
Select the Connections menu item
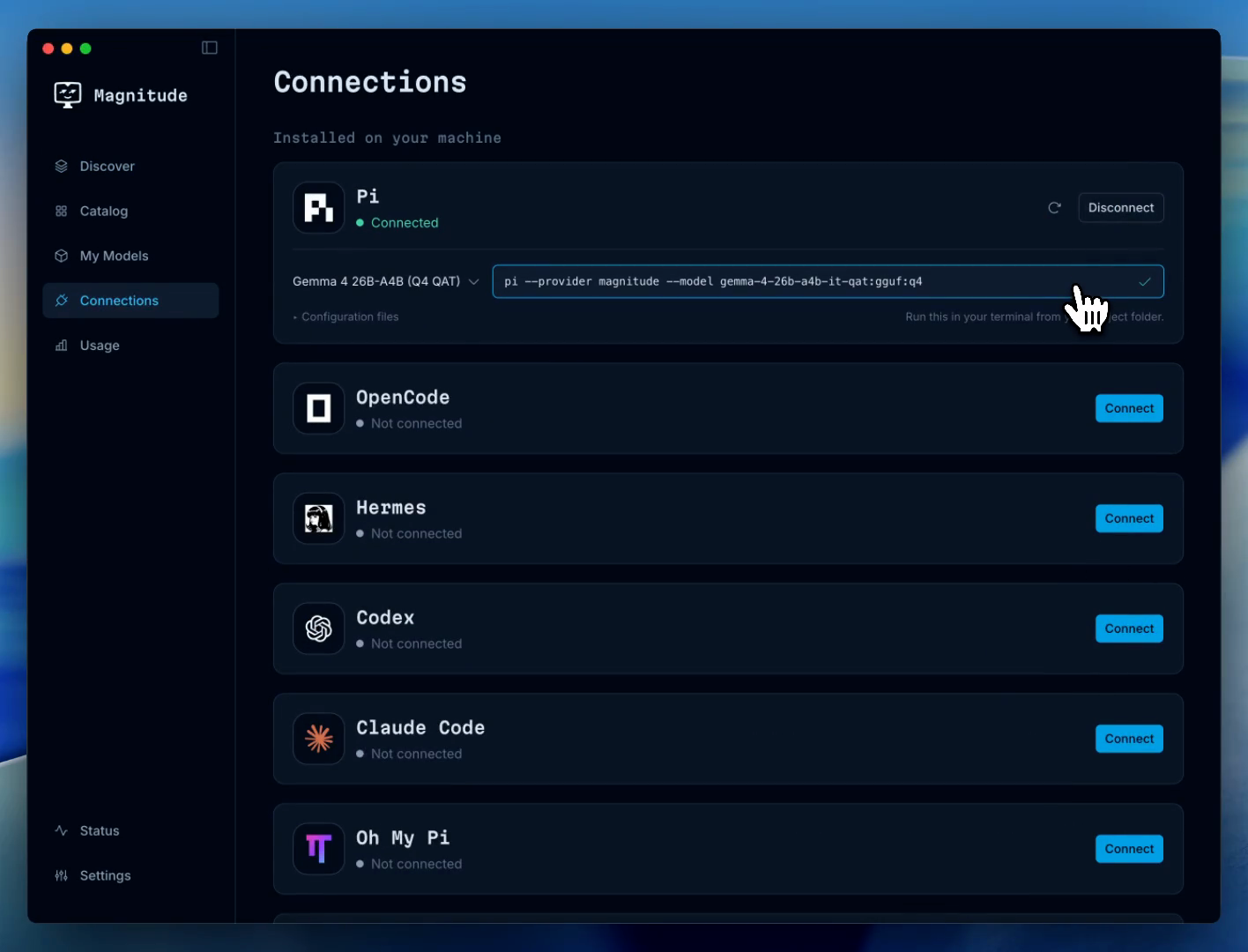(x=130, y=301)
